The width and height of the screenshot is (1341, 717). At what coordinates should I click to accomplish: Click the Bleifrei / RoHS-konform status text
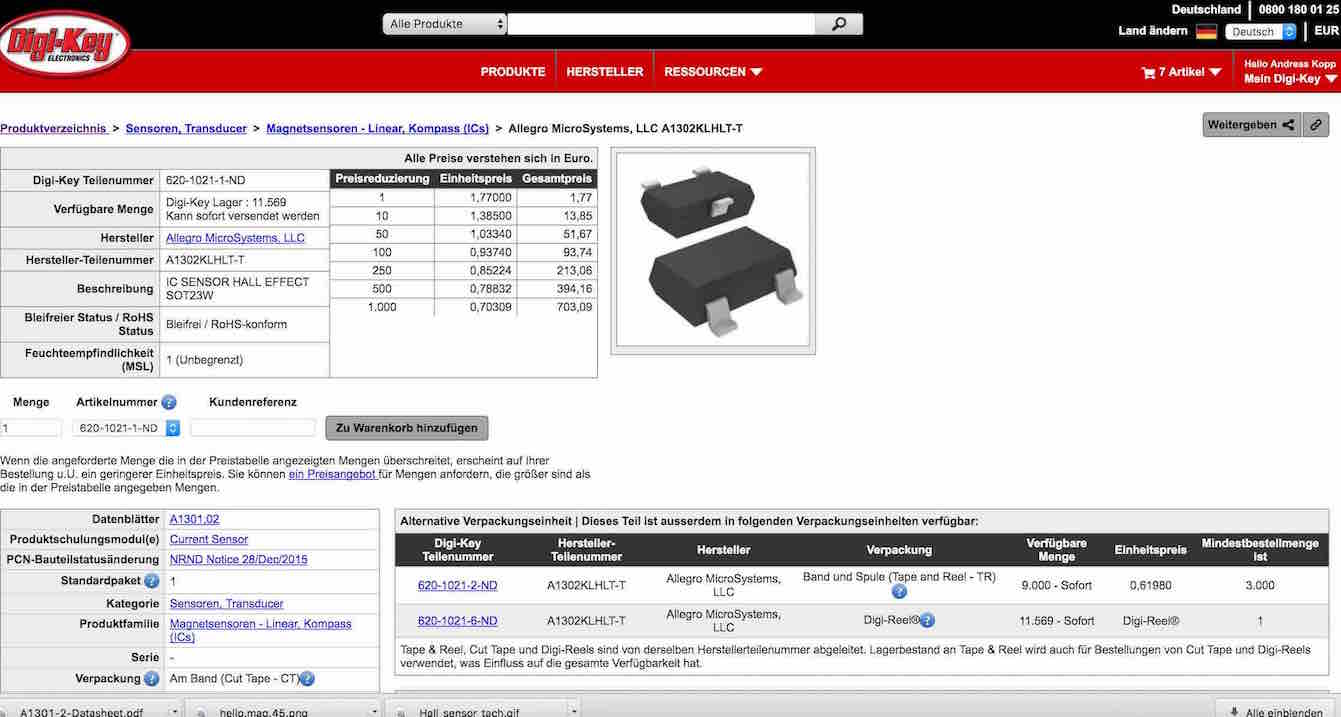[227, 324]
